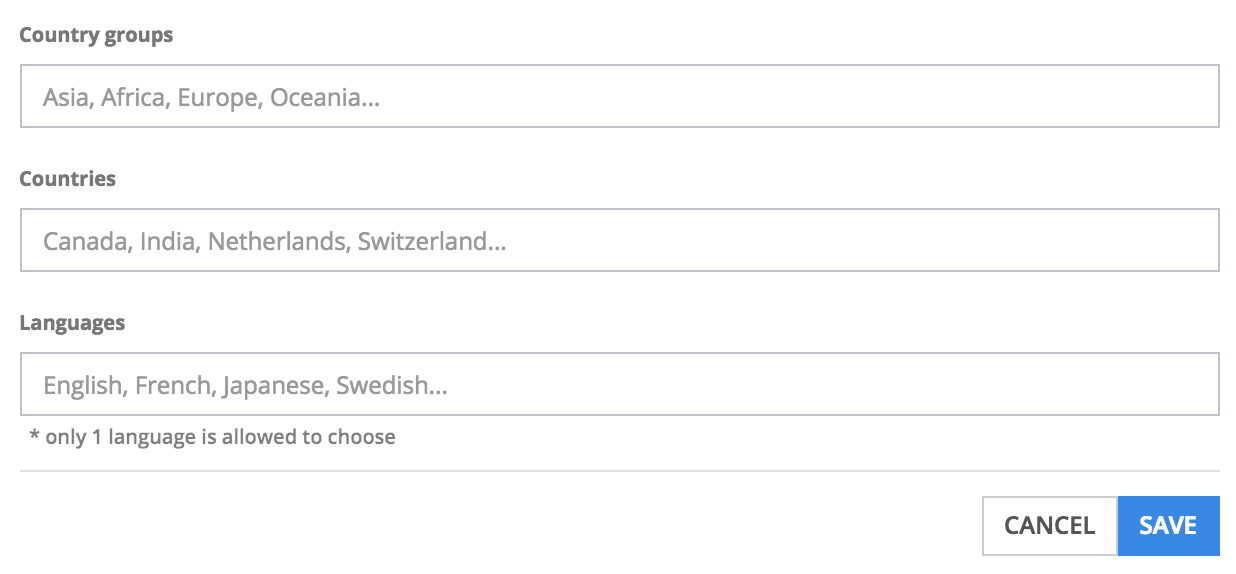
Task: Select the Countries label text
Action: click(68, 179)
